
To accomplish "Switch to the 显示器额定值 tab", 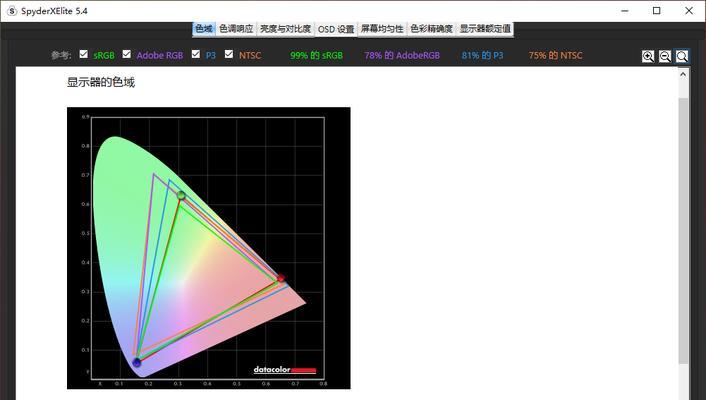I will pos(485,29).
